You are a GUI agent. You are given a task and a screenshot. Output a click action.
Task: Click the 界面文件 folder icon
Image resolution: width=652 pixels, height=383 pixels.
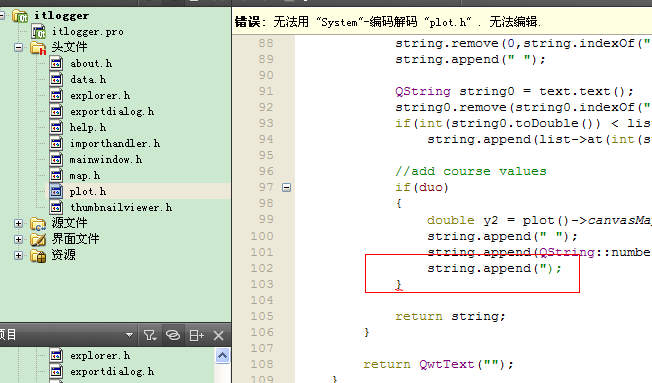[x=38, y=240]
